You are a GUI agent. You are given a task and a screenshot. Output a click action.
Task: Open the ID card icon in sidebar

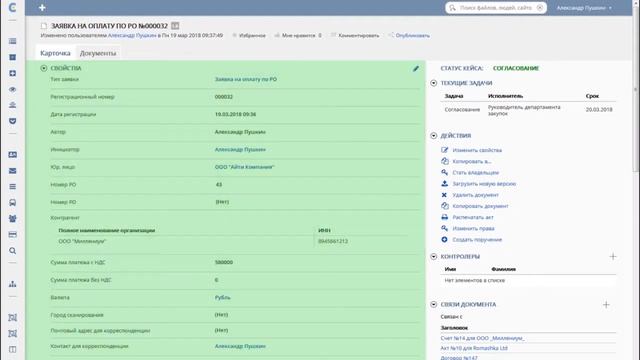click(x=13, y=155)
